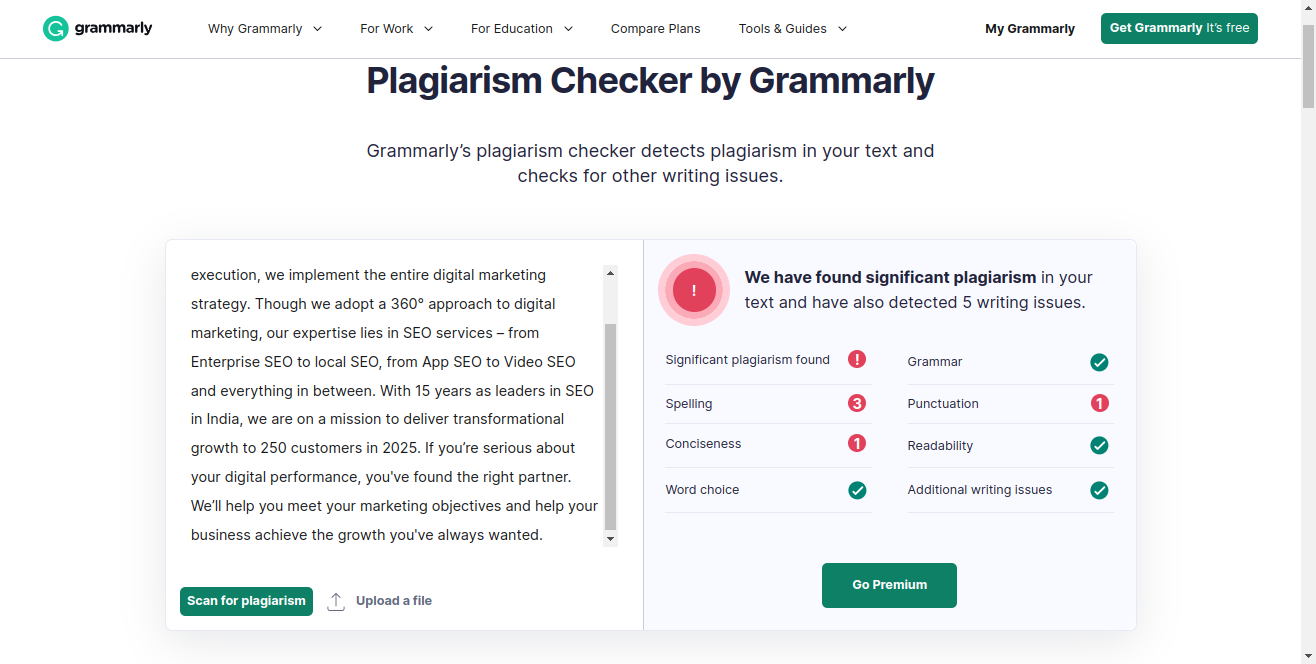The width and height of the screenshot is (1316, 664).
Task: Click the significant plagiarism alert icon
Action: point(857,359)
